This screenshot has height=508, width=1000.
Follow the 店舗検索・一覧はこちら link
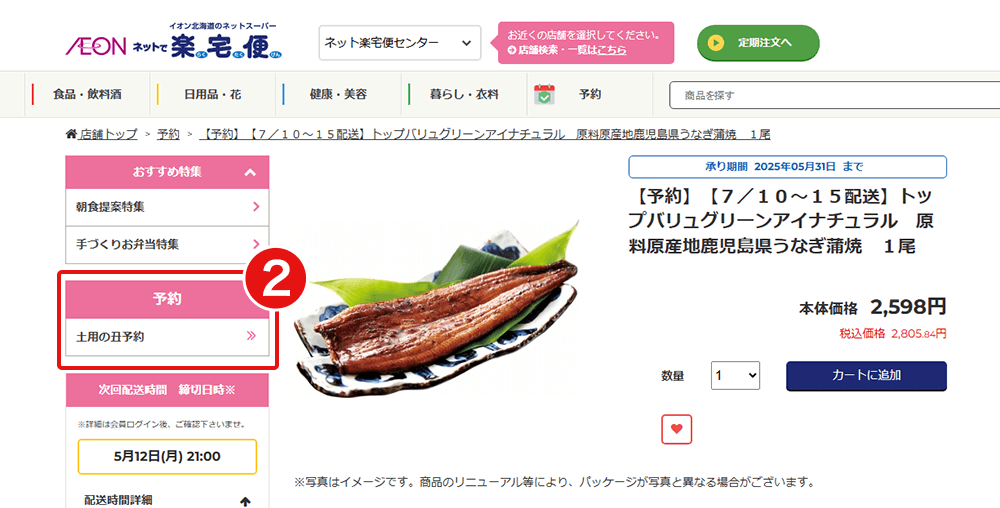(567, 50)
